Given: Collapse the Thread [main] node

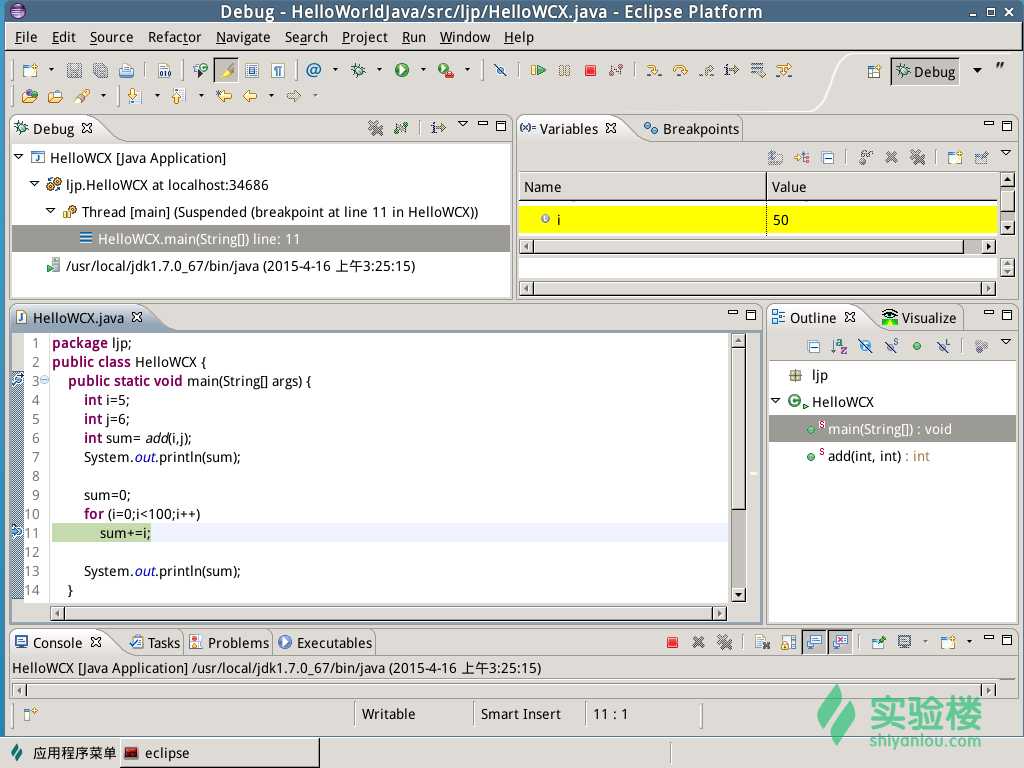Looking at the screenshot, I should [50, 212].
